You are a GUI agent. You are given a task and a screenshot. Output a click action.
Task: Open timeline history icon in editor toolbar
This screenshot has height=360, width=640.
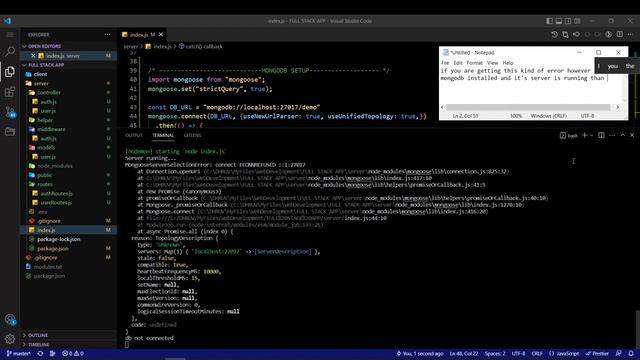click(x=554, y=35)
